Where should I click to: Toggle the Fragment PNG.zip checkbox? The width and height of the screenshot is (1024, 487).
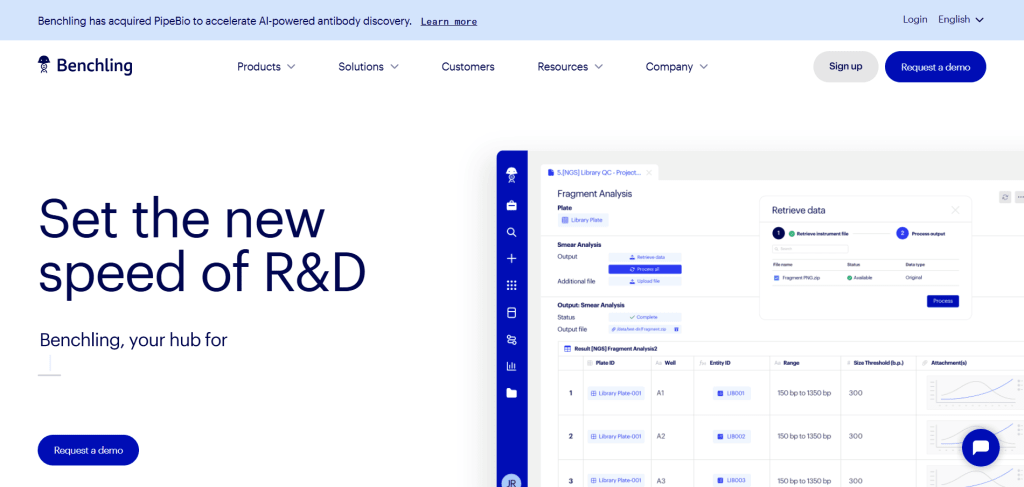[x=776, y=278]
